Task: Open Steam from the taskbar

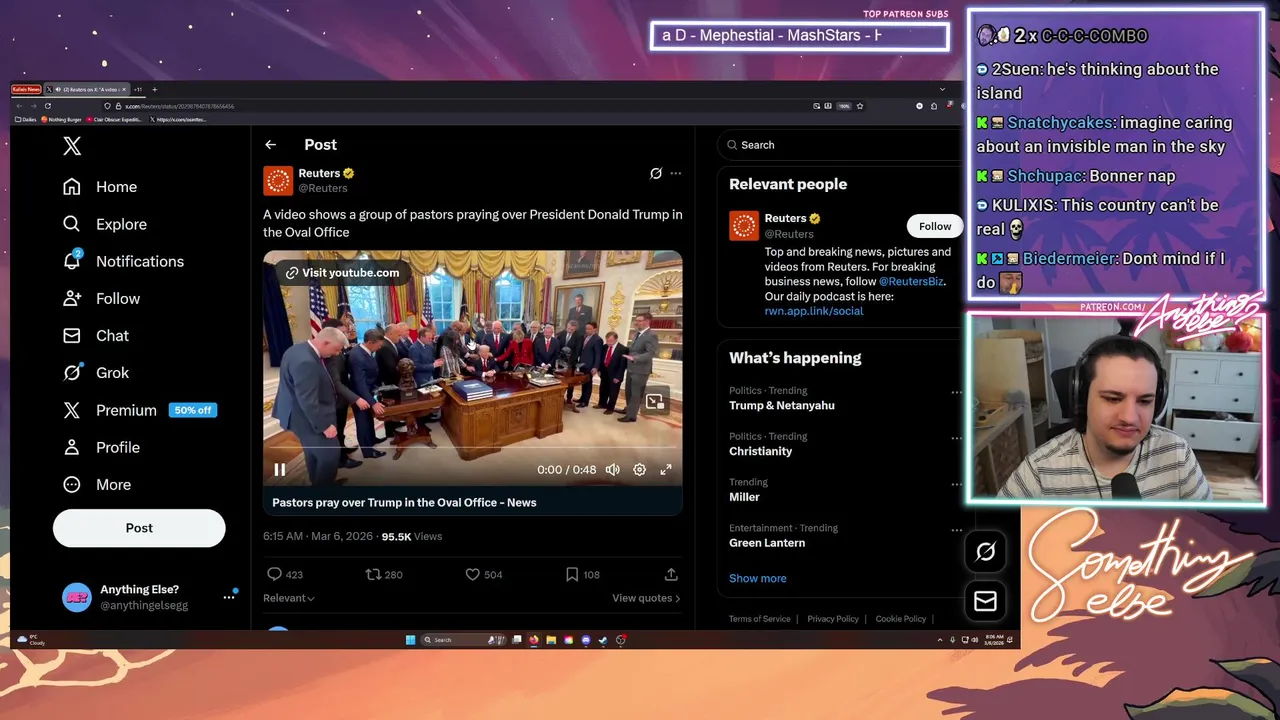Action: tap(603, 640)
